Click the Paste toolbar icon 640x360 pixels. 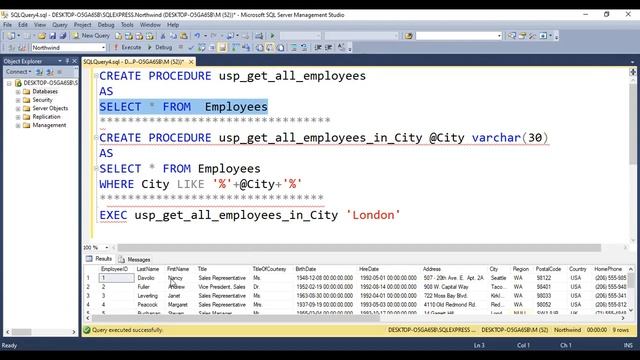[x=184, y=36]
